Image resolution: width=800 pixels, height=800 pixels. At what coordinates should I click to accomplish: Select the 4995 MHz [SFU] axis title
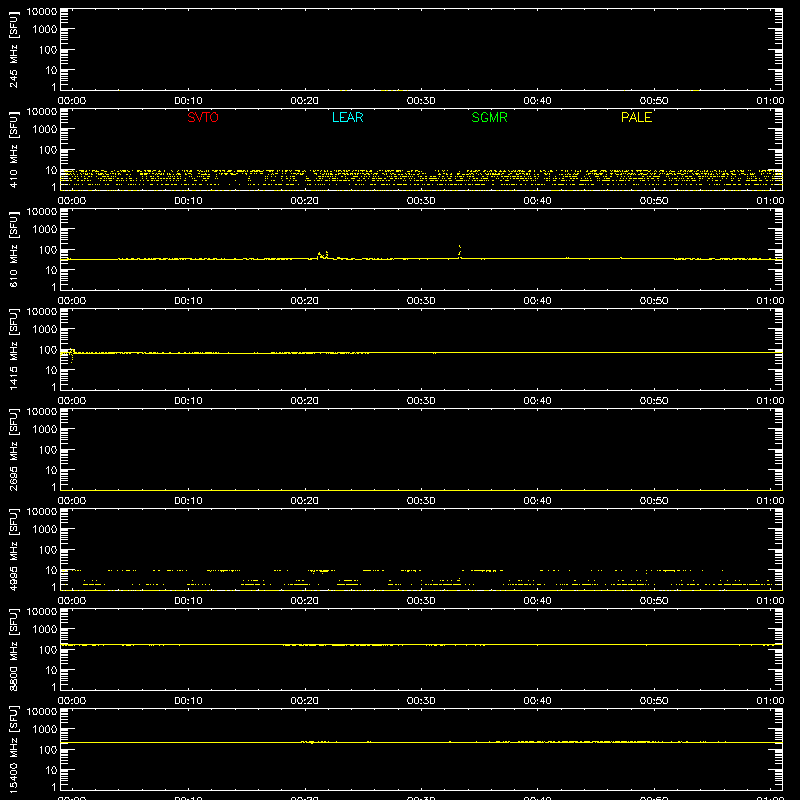click(14, 550)
